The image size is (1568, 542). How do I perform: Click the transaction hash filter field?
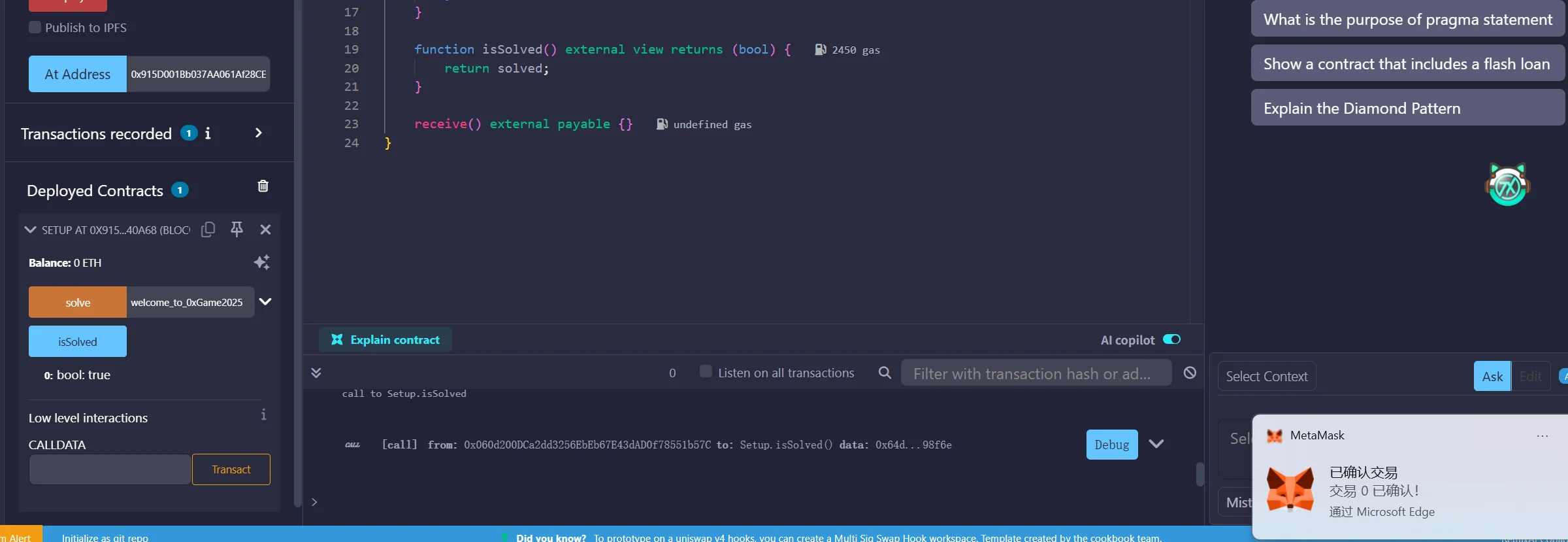pyautogui.click(x=1036, y=373)
